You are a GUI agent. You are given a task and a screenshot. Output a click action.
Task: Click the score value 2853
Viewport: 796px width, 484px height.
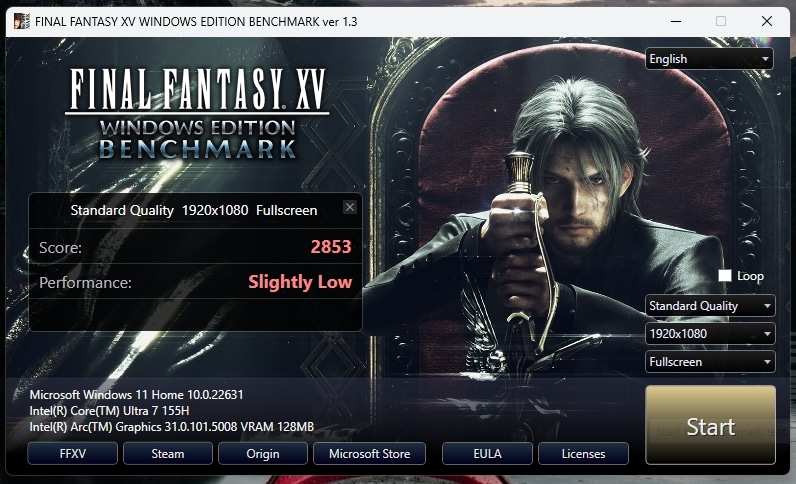(331, 247)
